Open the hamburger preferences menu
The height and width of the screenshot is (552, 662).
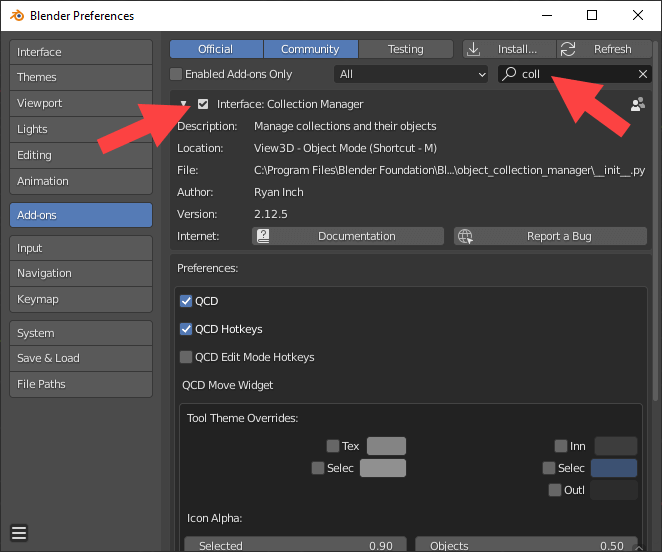19,533
